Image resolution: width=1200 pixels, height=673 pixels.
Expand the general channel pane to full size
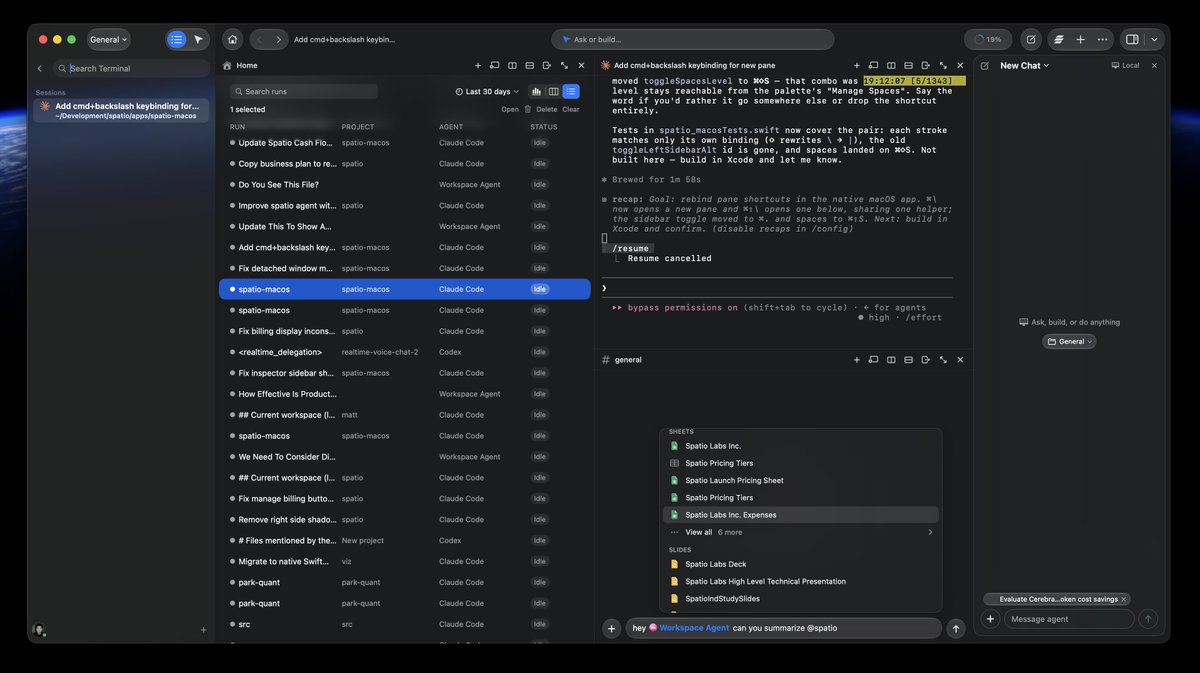coord(942,359)
